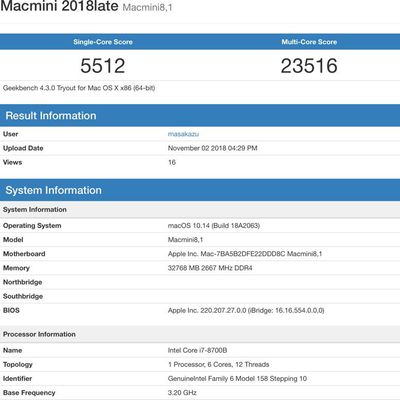This screenshot has height=400, width=400.
Task: Click the Identifier row label
Action: click(x=17, y=379)
